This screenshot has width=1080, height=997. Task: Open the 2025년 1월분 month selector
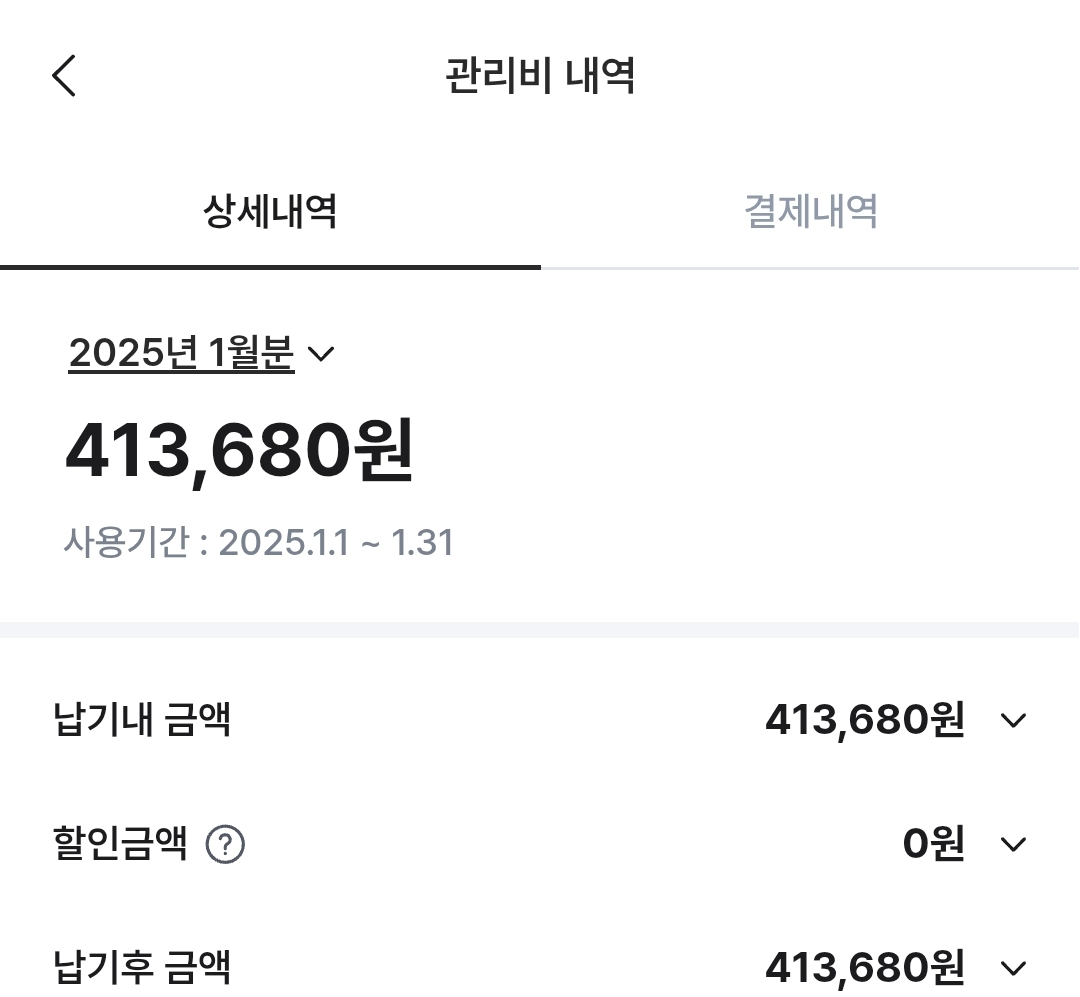[181, 353]
